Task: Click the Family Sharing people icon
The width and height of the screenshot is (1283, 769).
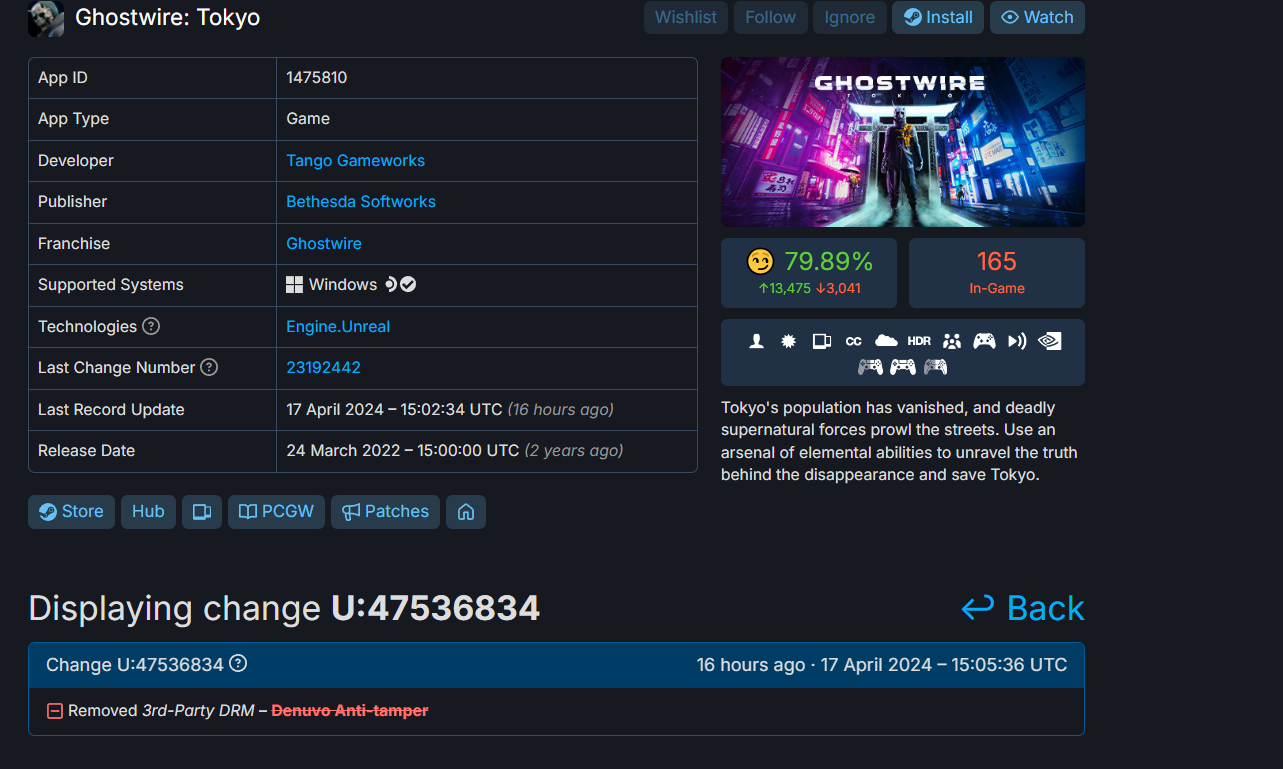Action: (951, 341)
